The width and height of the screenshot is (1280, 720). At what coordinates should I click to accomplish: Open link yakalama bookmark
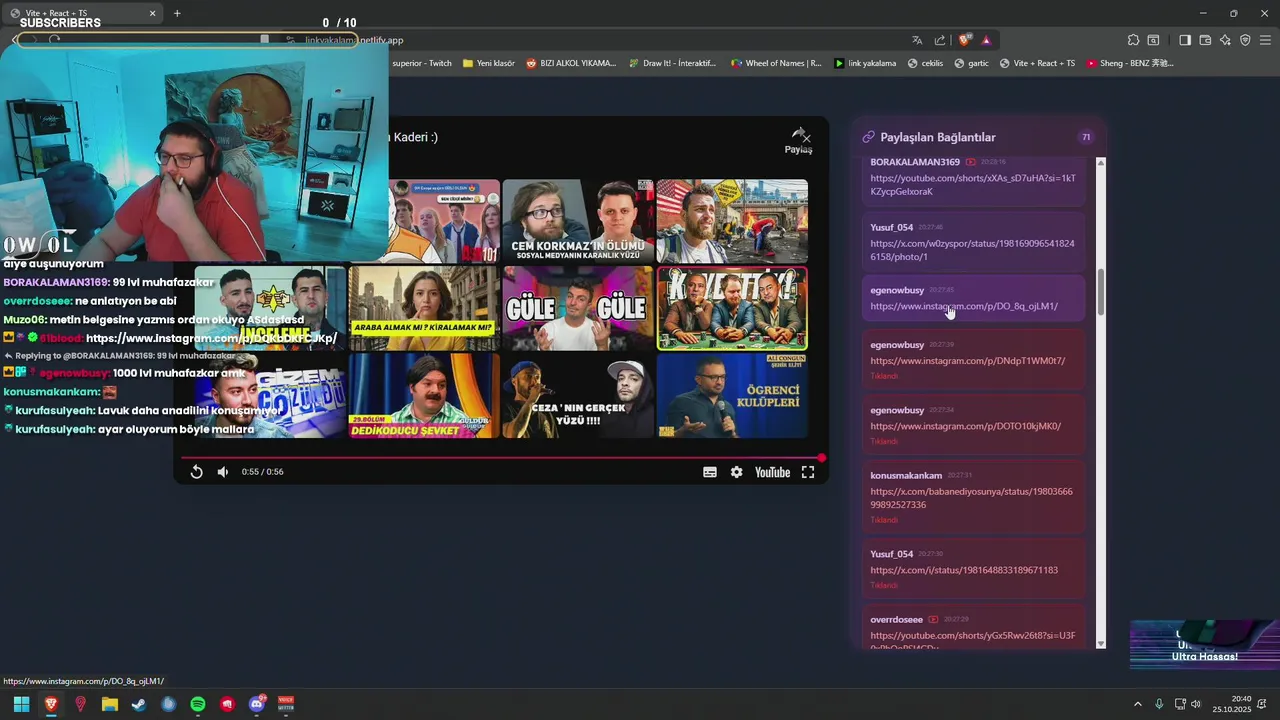coord(865,63)
